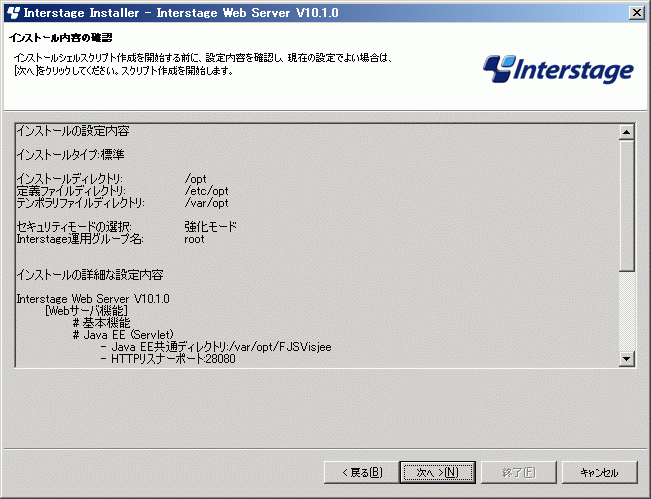Viewport: 651px width, 499px height.
Task: Click the Interstage Web Server V10.1.0 line
Action: pos(93,299)
